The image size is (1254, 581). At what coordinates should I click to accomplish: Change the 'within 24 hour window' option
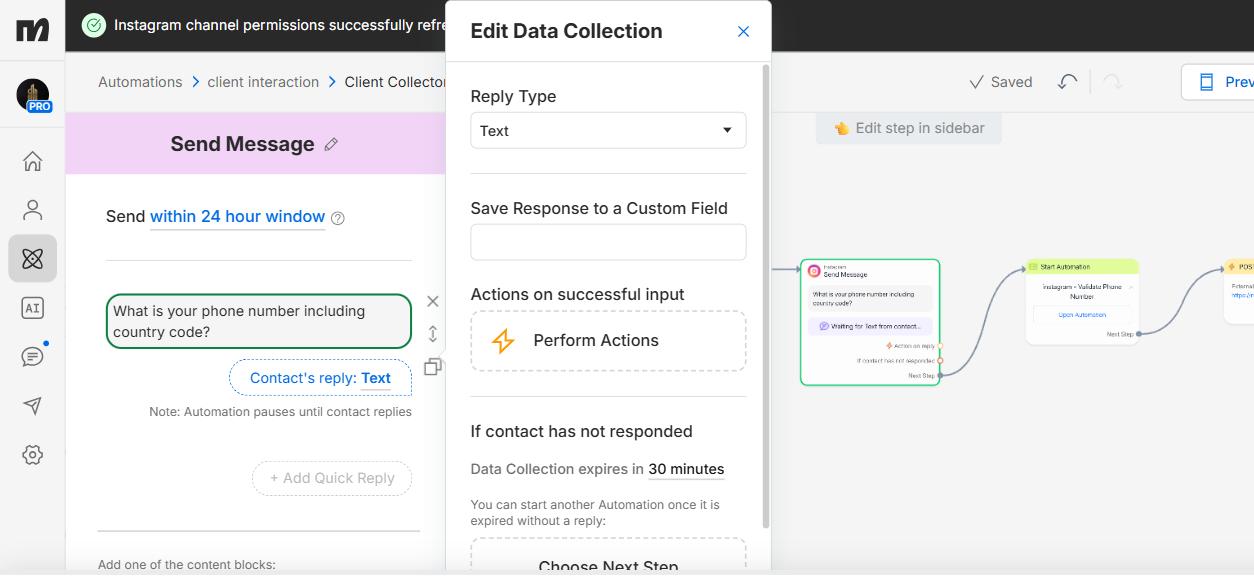237,217
